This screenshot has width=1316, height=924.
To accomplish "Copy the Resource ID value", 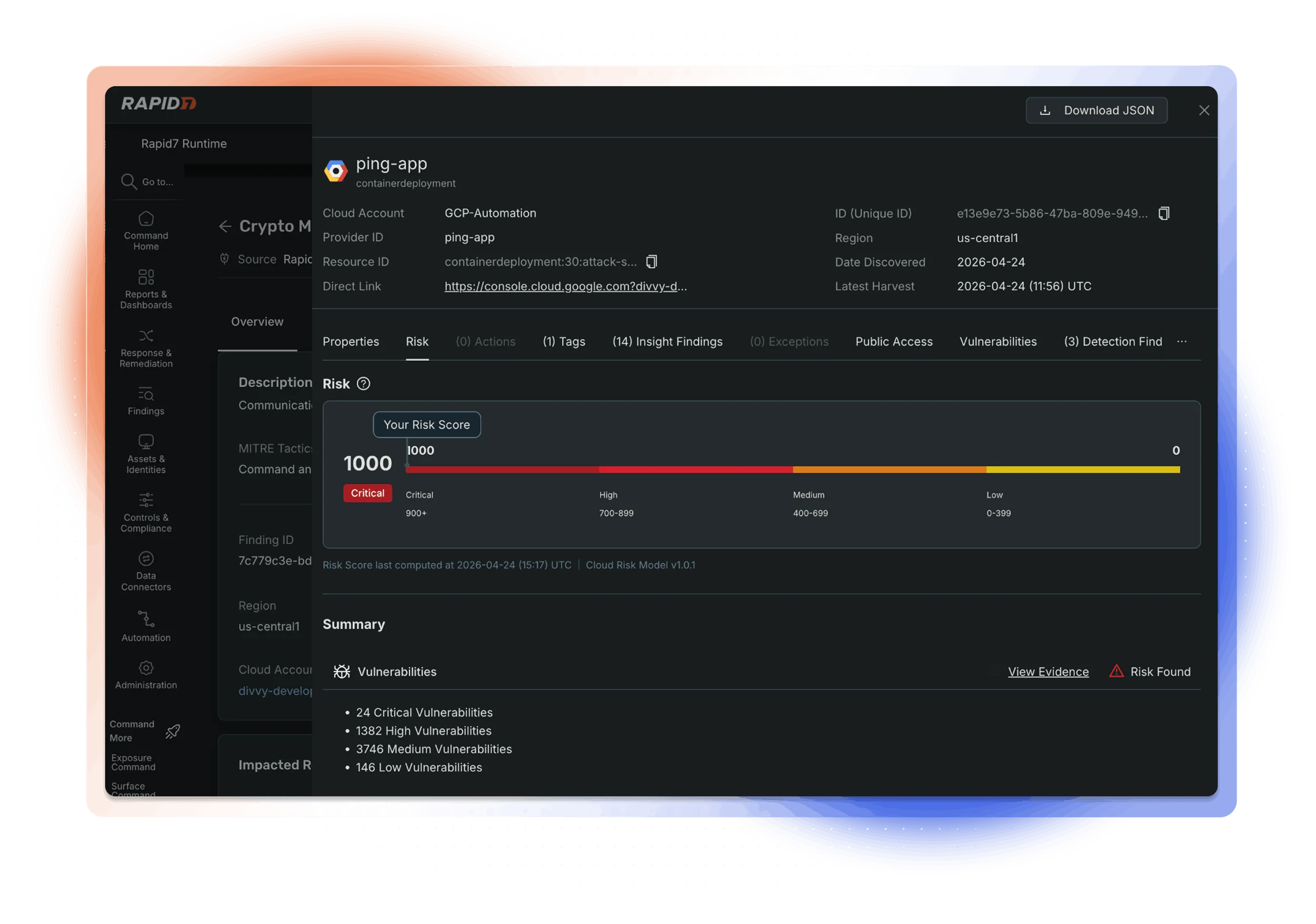I will pyautogui.click(x=651, y=262).
